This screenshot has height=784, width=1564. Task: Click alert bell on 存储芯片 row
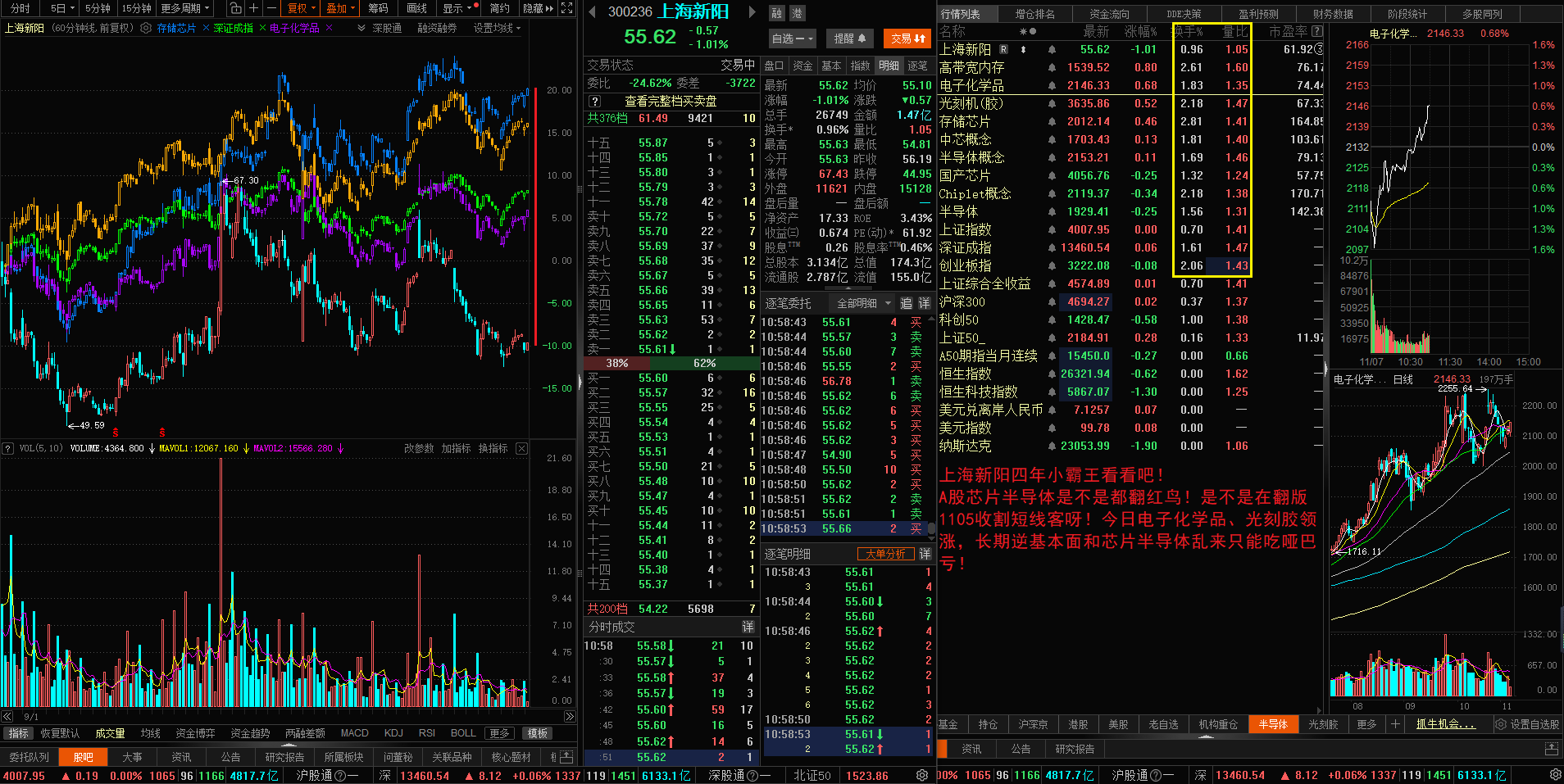[x=1052, y=122]
